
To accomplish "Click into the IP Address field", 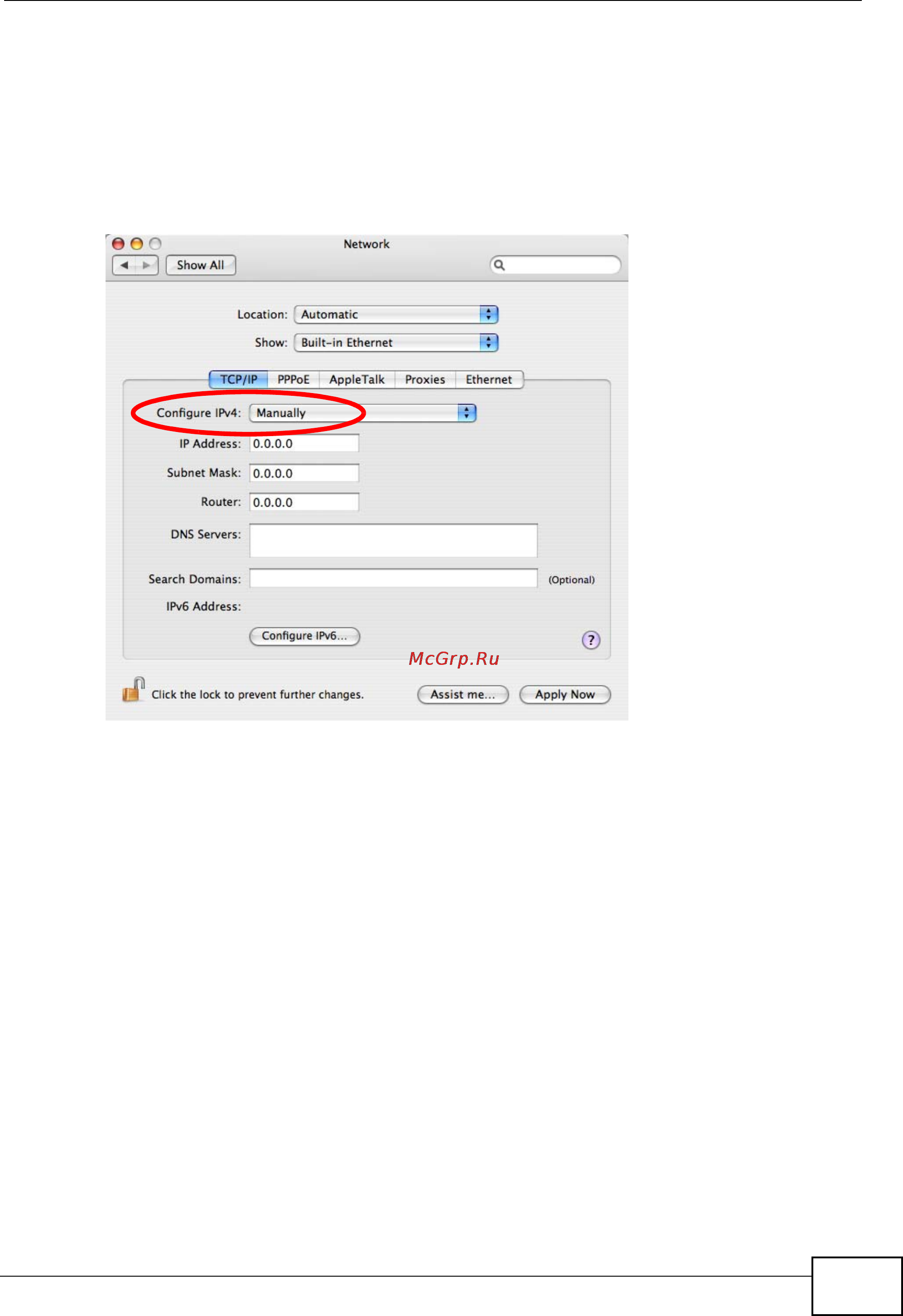I will click(x=304, y=443).
